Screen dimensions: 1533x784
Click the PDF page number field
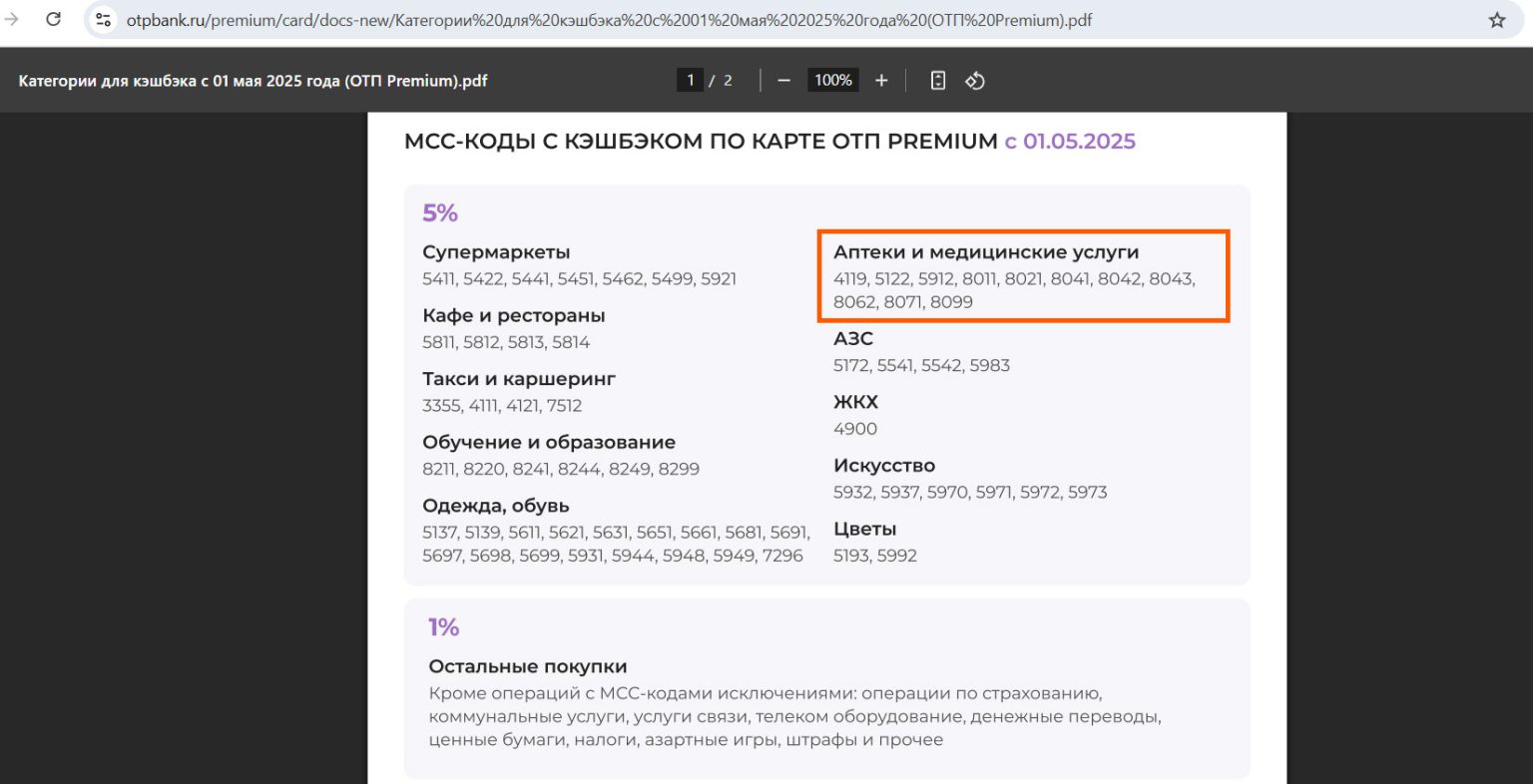[x=690, y=81]
